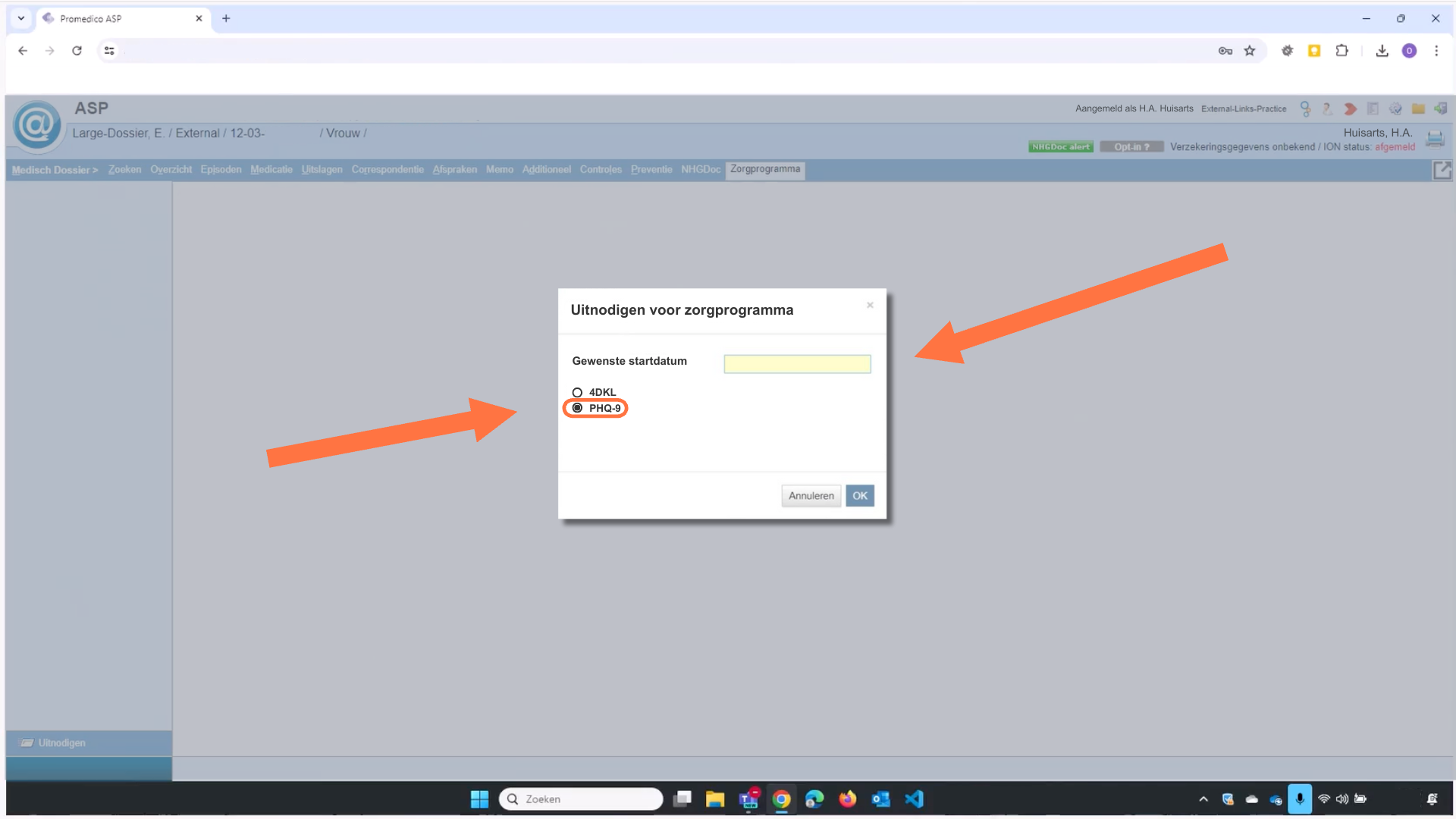This screenshot has height=819, width=1456.
Task: Open the Chrome three-dot menu
Action: point(1436,51)
